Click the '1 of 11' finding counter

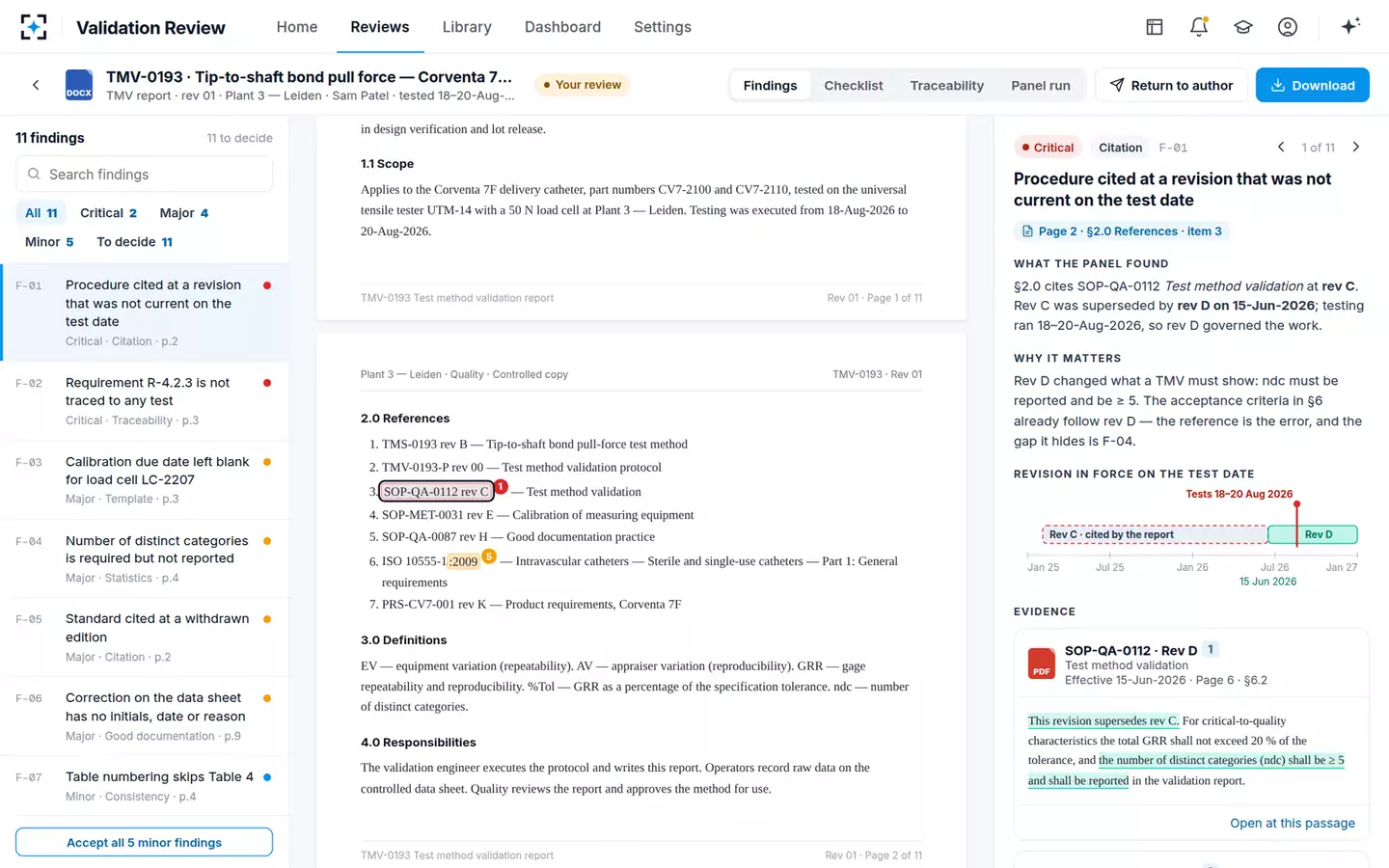(x=1319, y=148)
